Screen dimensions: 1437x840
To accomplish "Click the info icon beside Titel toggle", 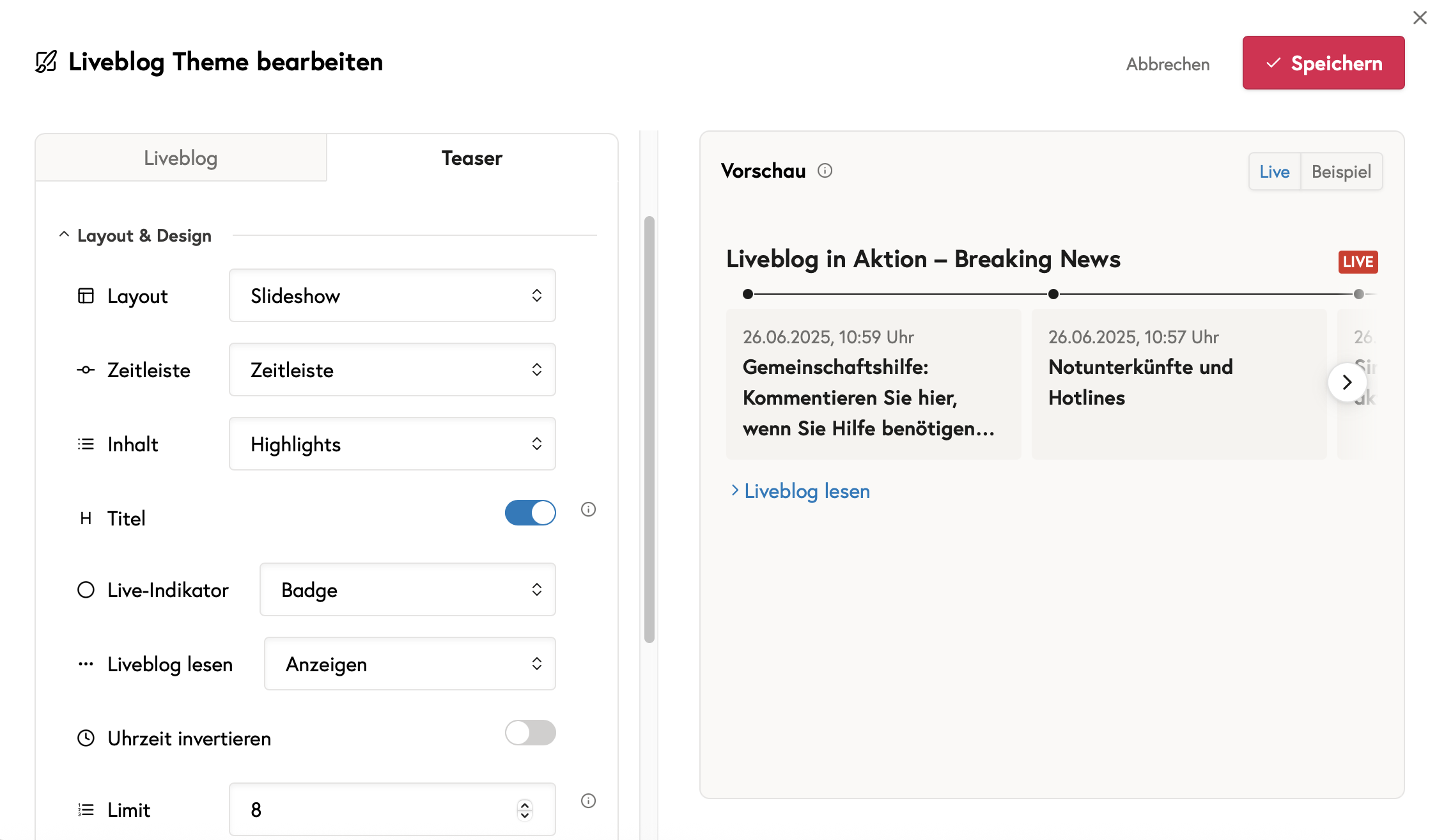I will [588, 509].
